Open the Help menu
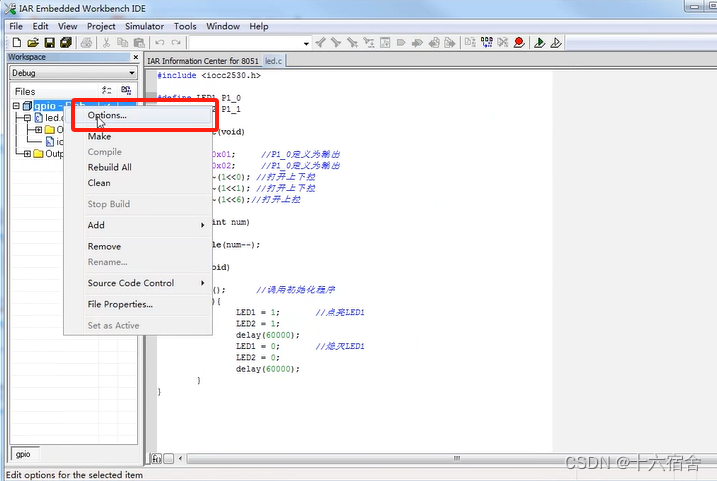Screen dimensions: 717x481 pyautogui.click(x=259, y=26)
